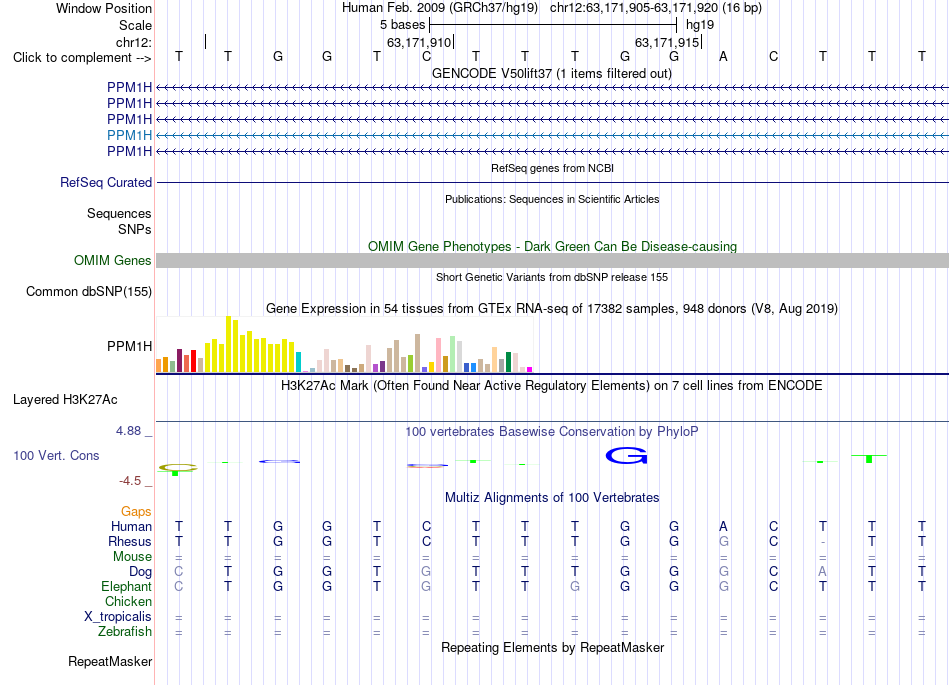The height and width of the screenshot is (685, 950).
Task: Click the 63,171,915 ruler coordinate
Action: 666,42
